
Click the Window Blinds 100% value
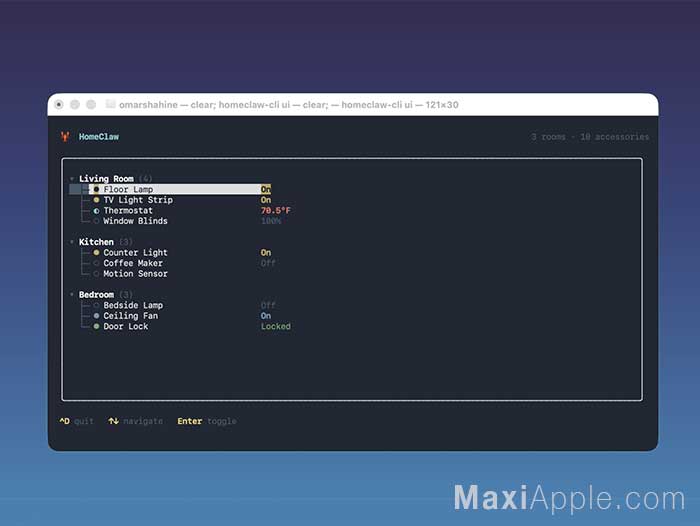[271, 221]
